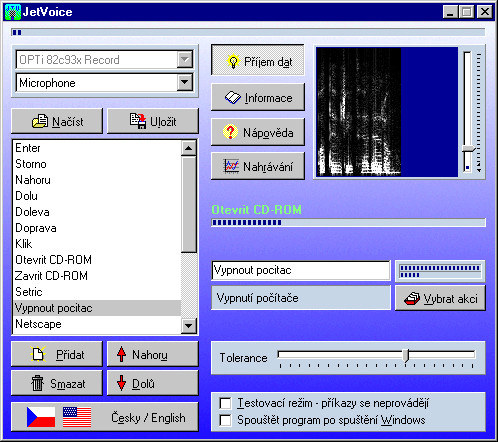498x442 pixels.
Task: Click the spectrogram display
Action: [x=387, y=112]
